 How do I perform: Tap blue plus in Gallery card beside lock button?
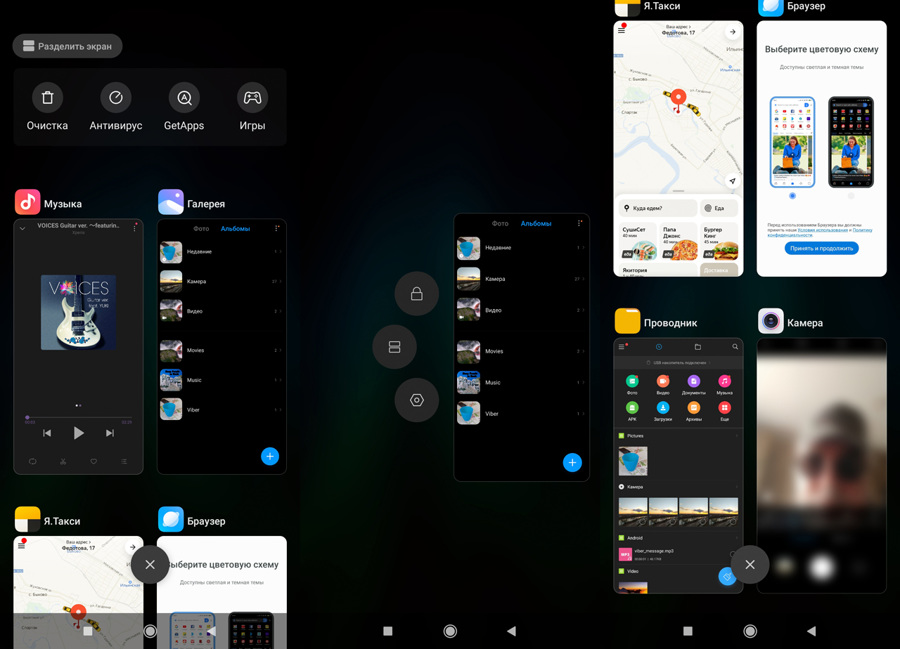572,463
